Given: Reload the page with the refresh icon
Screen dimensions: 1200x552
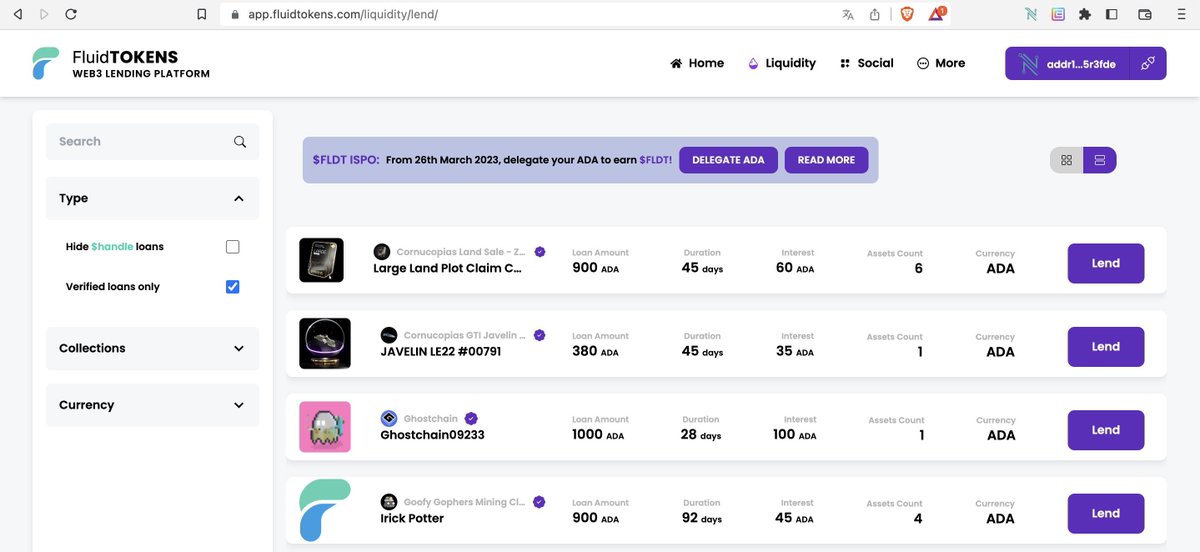Looking at the screenshot, I should pyautogui.click(x=70, y=15).
